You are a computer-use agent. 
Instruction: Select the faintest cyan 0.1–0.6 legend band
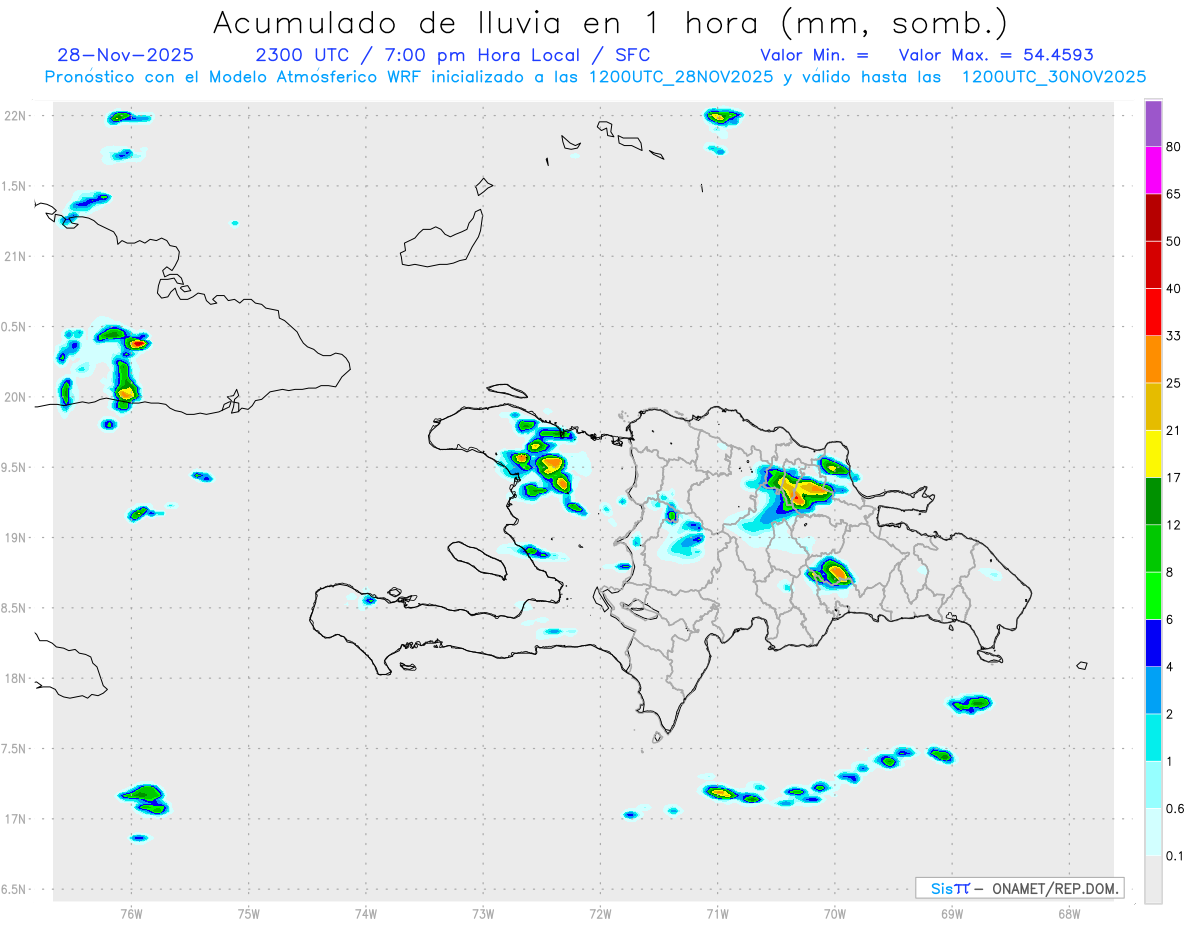click(x=1153, y=830)
